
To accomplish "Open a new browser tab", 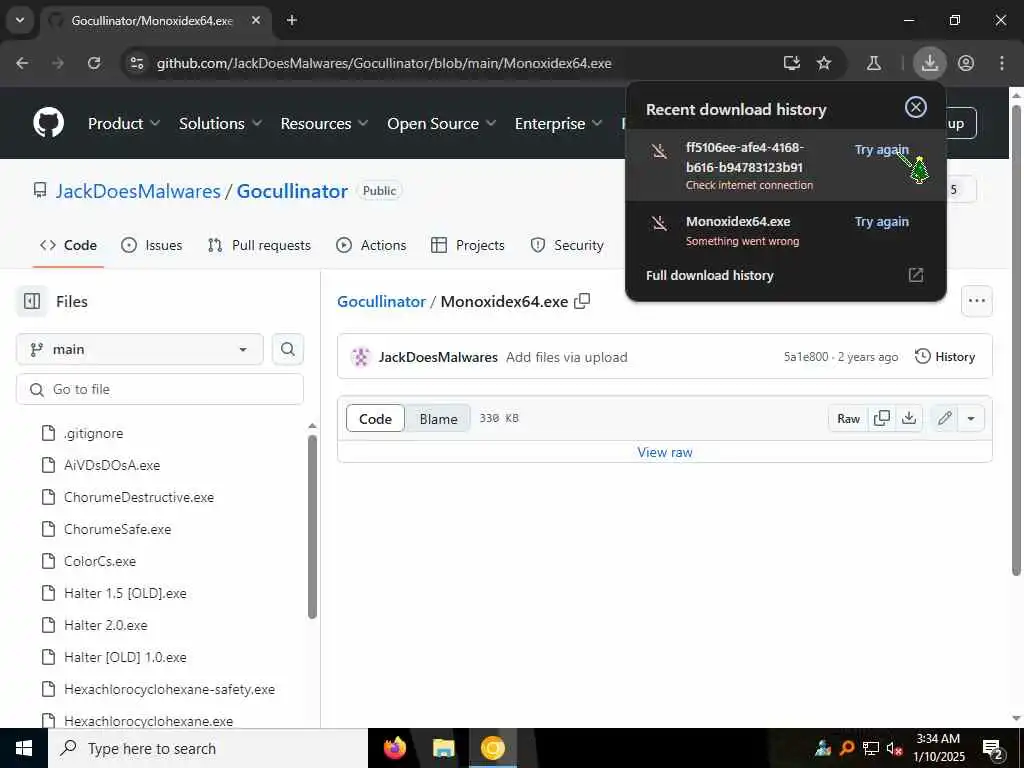I will click(x=292, y=20).
